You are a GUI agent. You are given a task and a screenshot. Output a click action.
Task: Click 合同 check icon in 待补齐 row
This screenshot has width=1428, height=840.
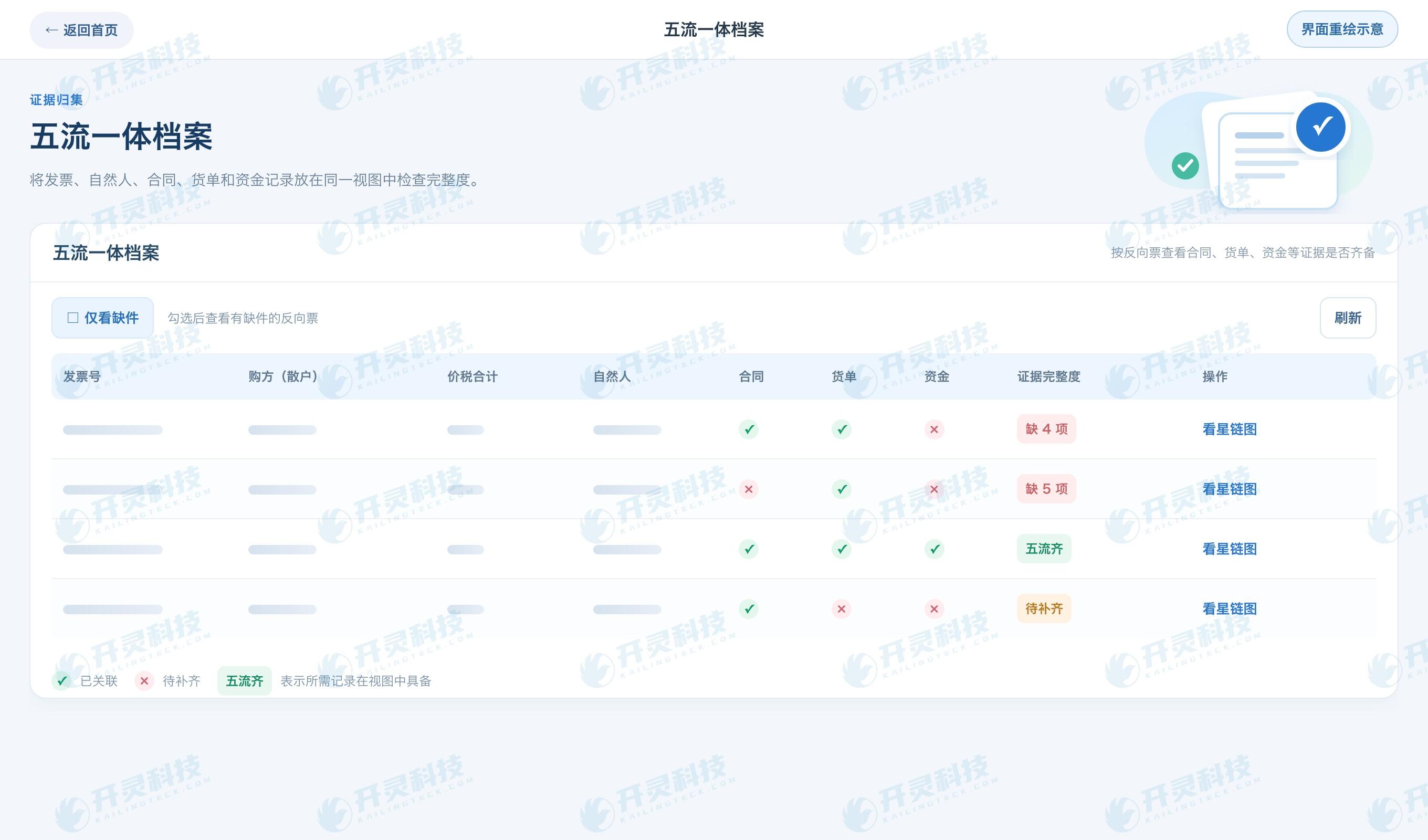[749, 610]
